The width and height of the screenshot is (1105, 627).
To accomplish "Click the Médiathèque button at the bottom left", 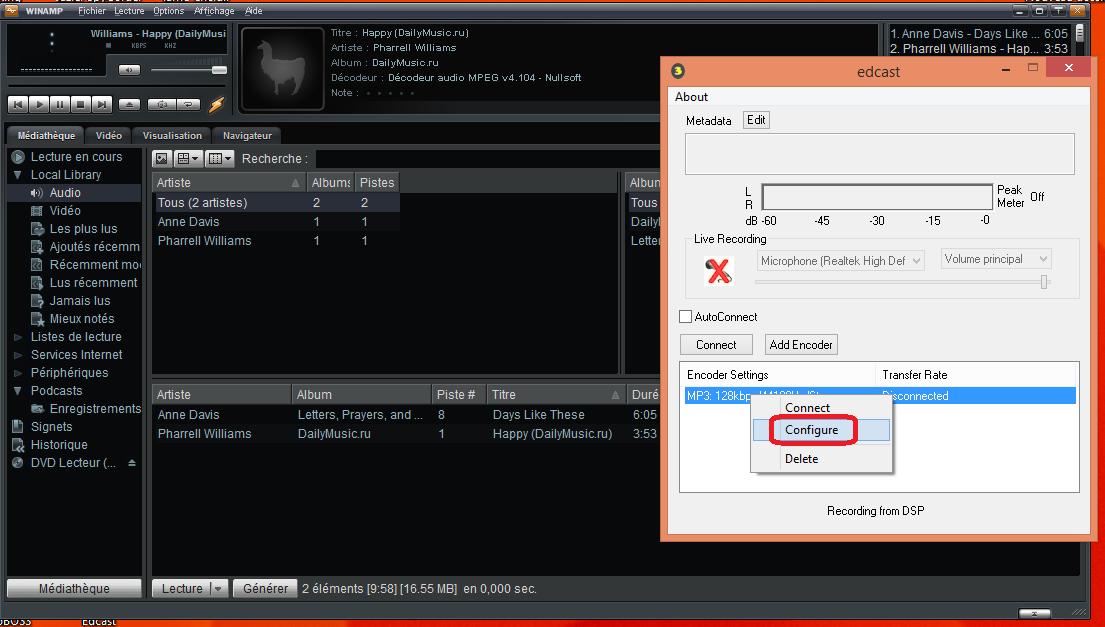I will (x=74, y=588).
